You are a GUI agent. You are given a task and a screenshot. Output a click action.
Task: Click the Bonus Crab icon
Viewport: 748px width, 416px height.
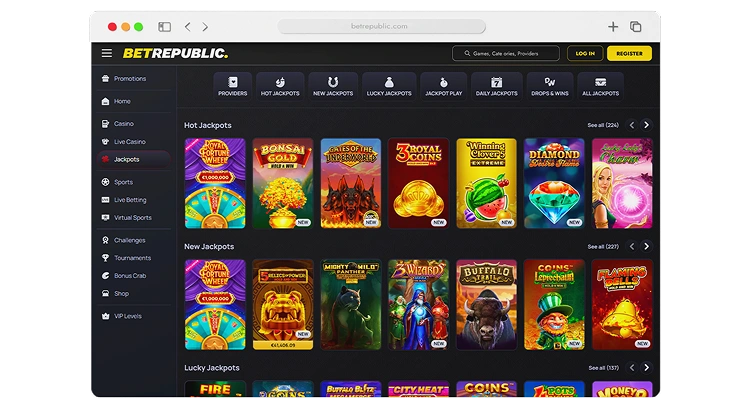coord(105,276)
